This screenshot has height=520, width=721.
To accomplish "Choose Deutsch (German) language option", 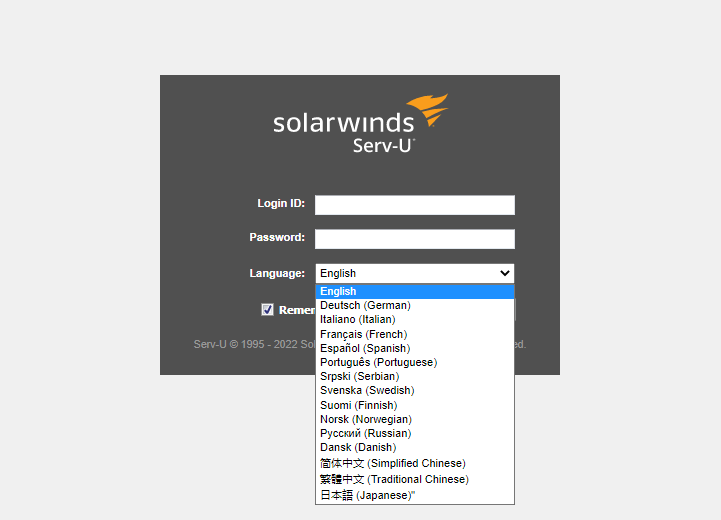I will (x=415, y=305).
